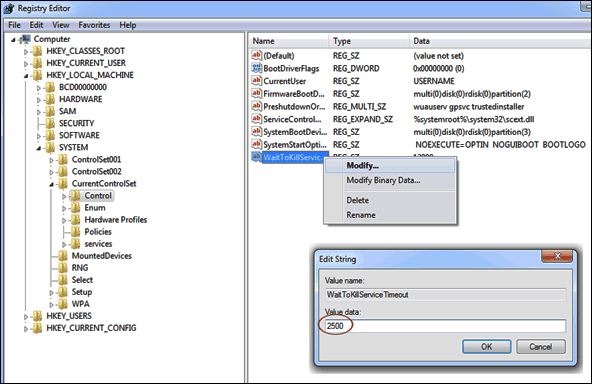Choose Delete from the context menu
592x384 pixels.
pyautogui.click(x=390, y=200)
